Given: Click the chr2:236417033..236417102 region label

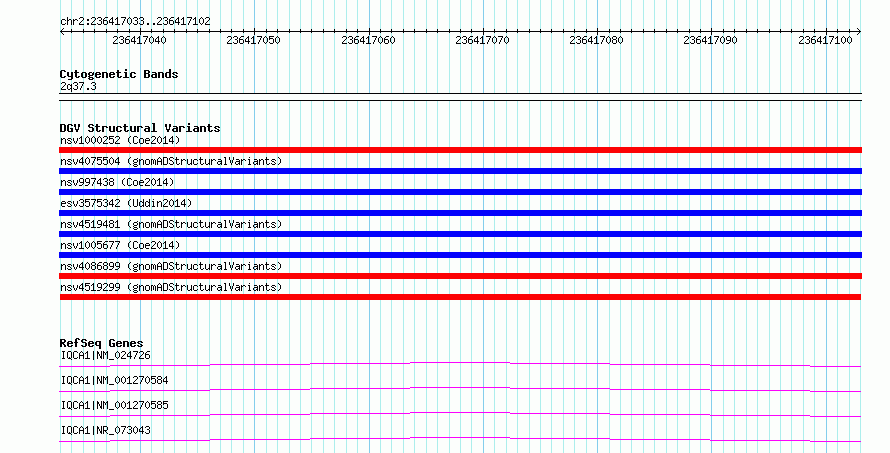Looking at the screenshot, I should point(135,22).
